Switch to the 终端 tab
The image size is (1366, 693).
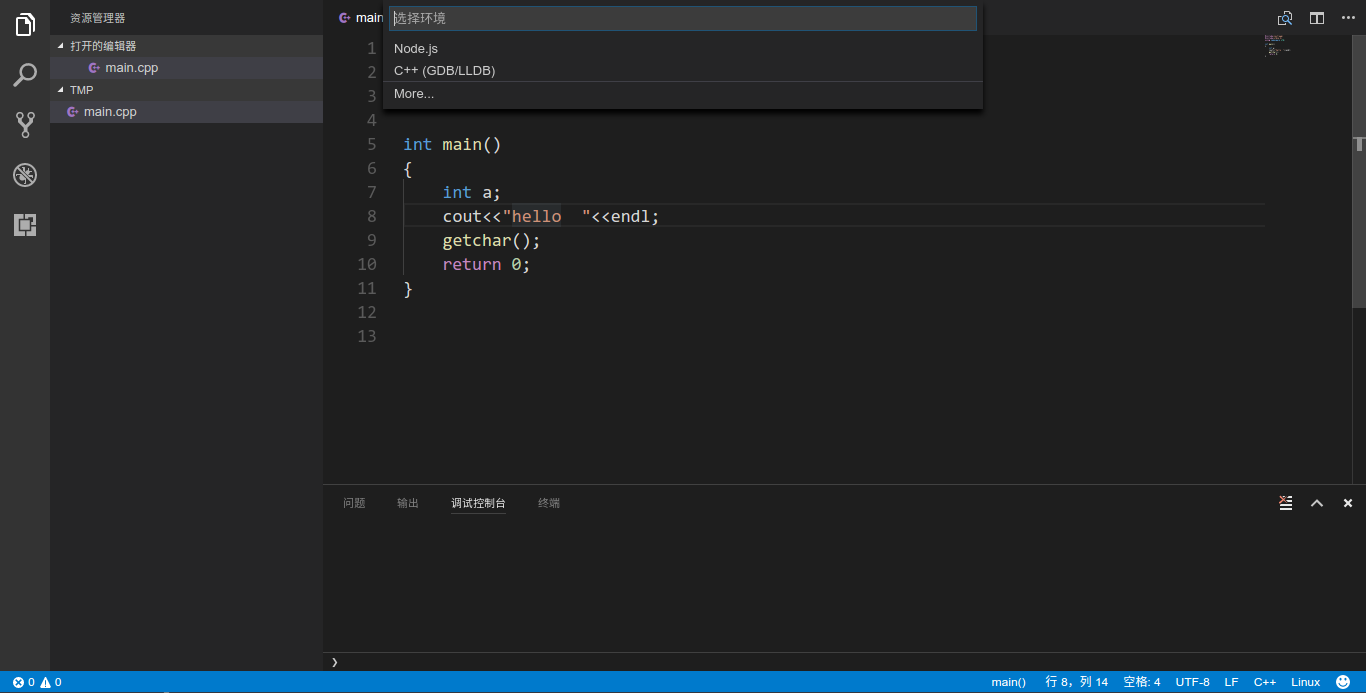(x=549, y=503)
